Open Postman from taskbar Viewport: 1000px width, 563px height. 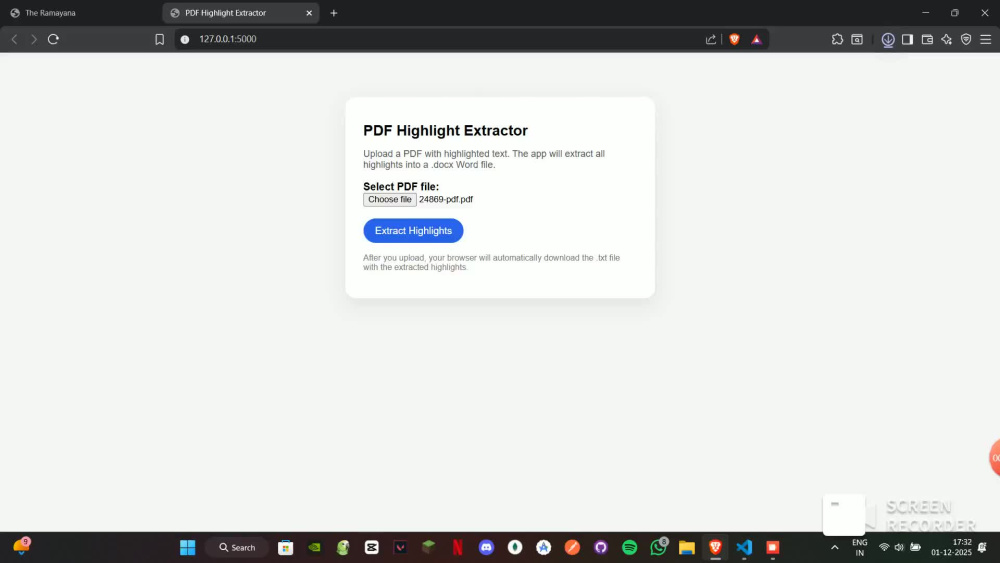pos(572,547)
